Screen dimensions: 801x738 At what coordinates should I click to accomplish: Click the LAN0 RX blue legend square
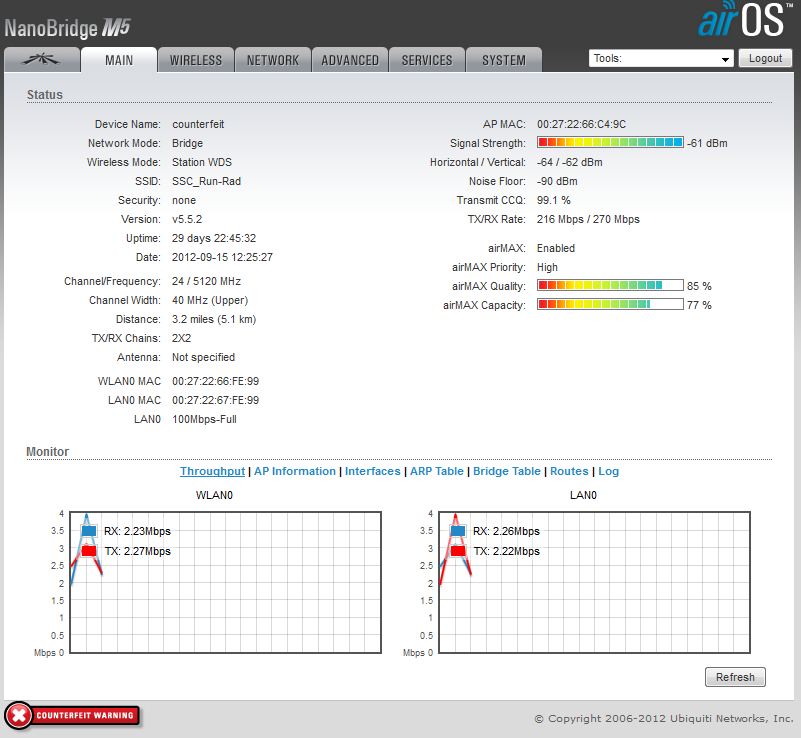(458, 531)
